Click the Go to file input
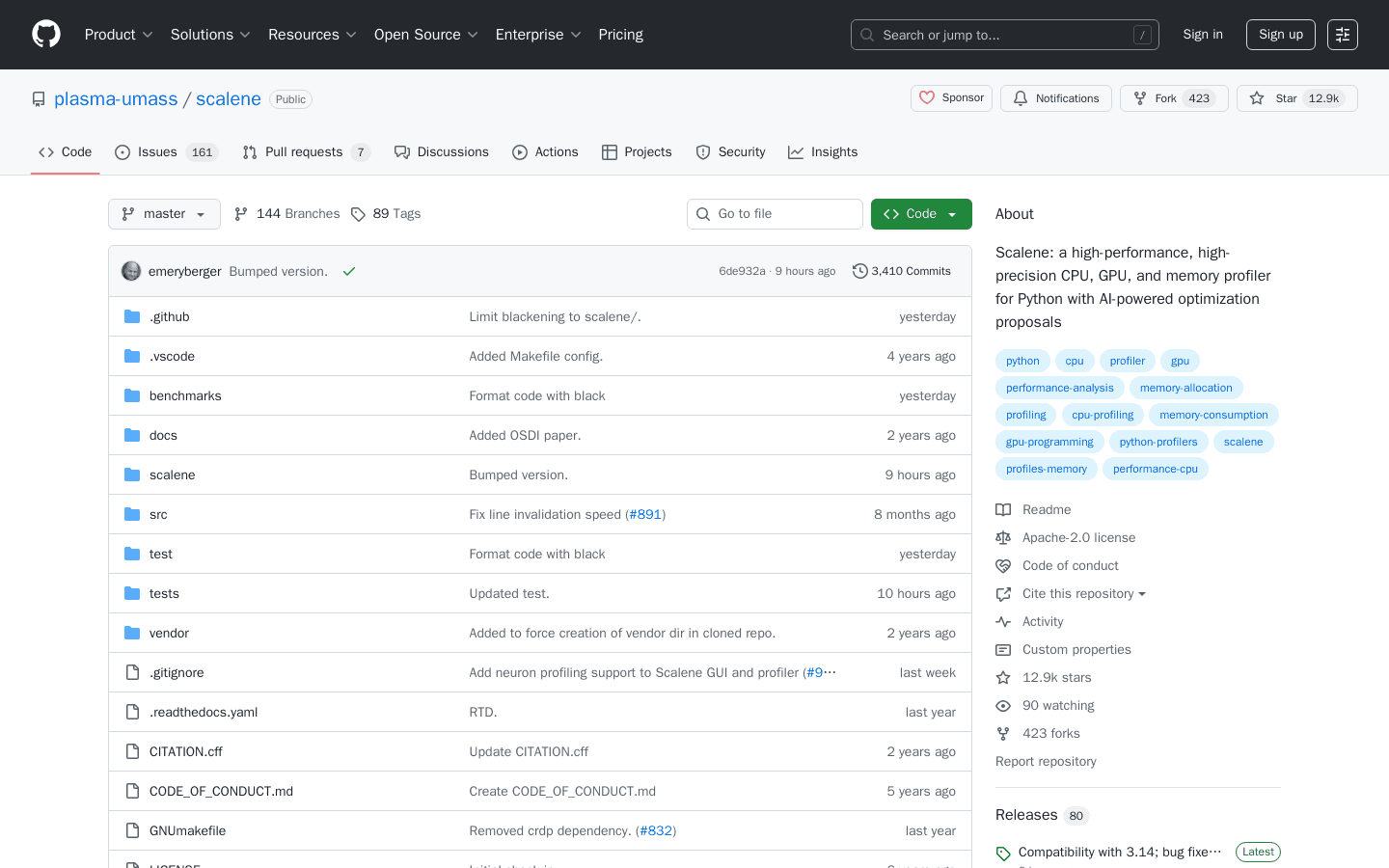1389x868 pixels. pos(775,214)
